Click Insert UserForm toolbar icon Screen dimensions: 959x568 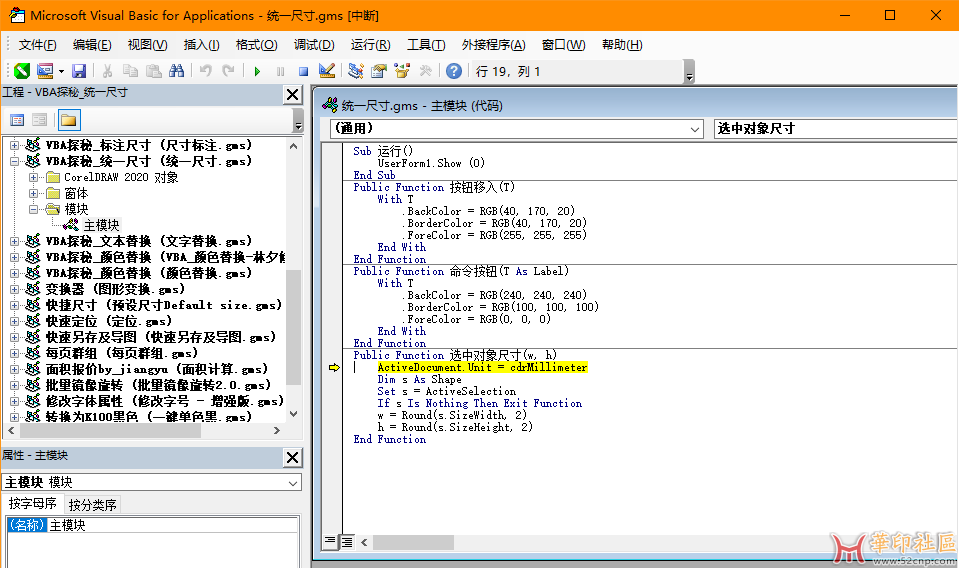coord(45,71)
